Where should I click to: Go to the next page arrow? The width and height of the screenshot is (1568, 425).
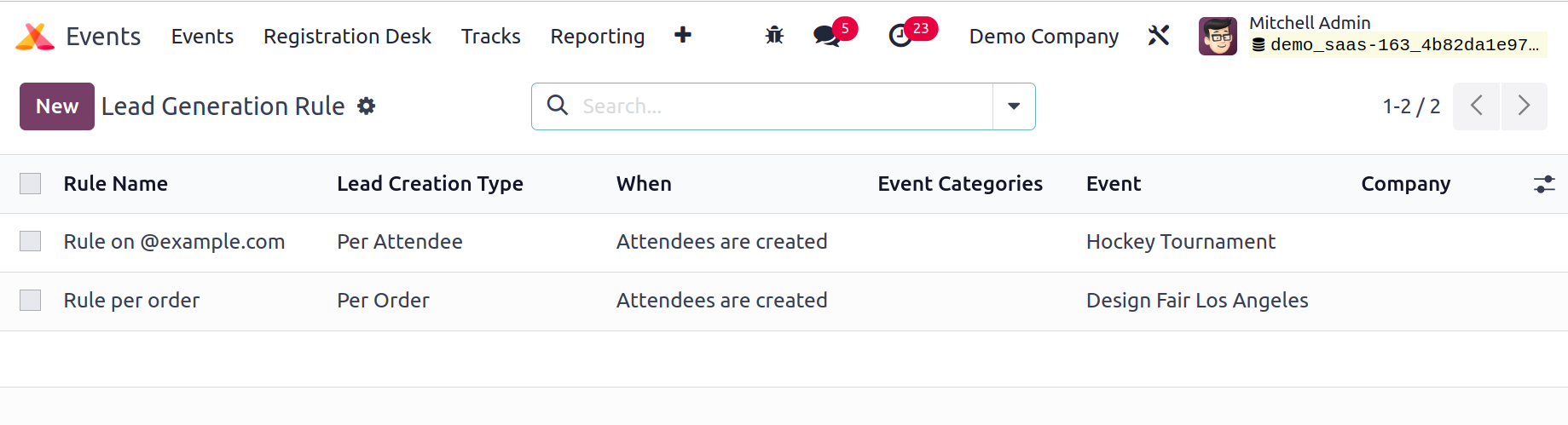[1524, 106]
